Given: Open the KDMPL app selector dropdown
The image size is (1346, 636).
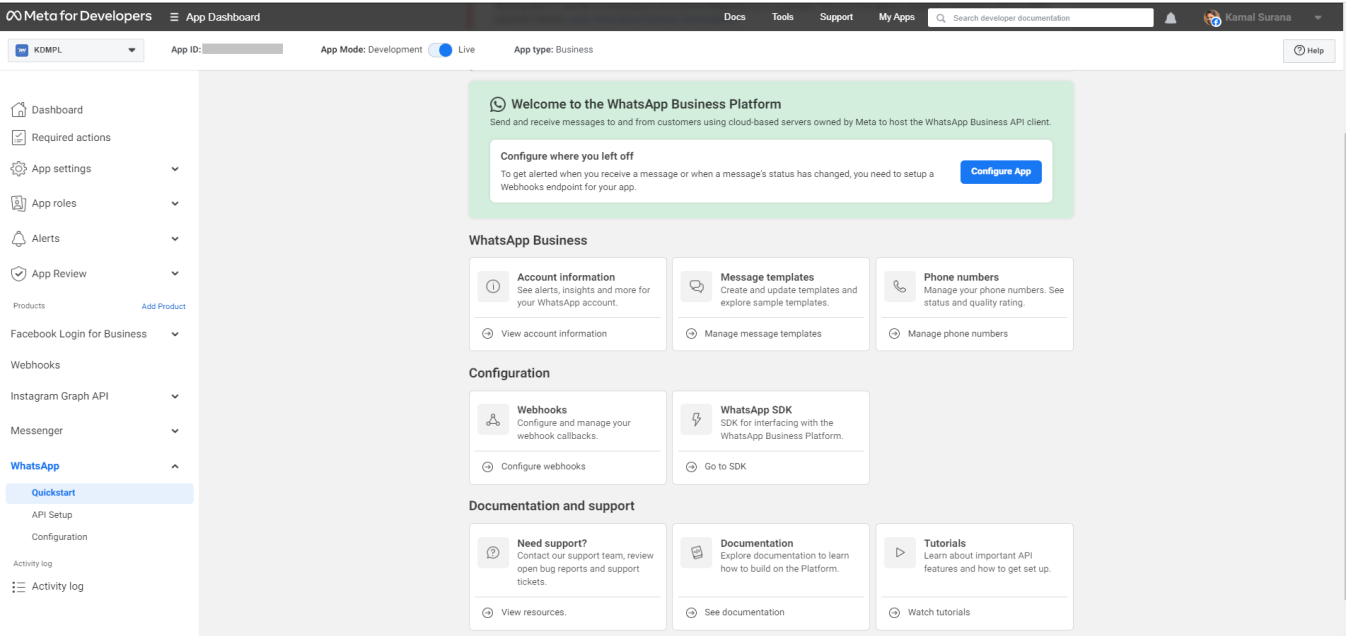Looking at the screenshot, I should coord(76,50).
